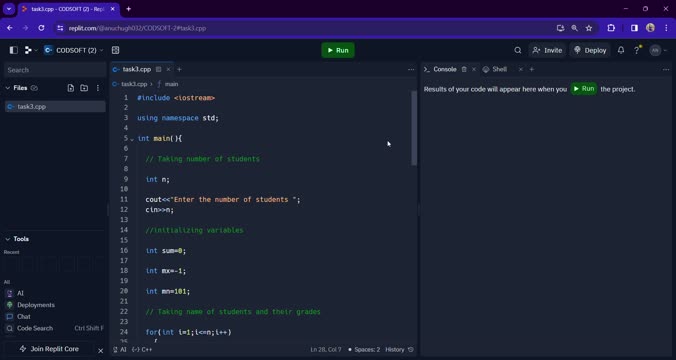Open the CODSOFT (2) project dropdown
Viewport: 676px width, 360px height.
pos(74,50)
